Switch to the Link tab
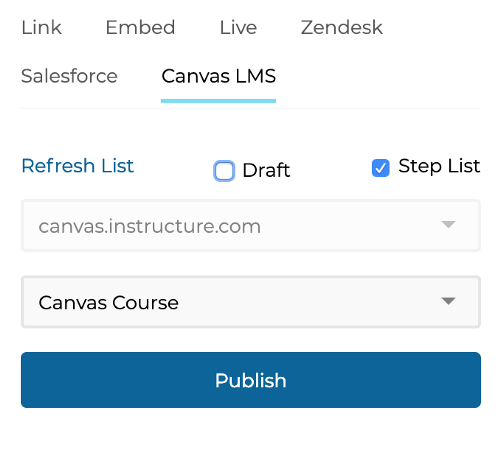 point(41,27)
